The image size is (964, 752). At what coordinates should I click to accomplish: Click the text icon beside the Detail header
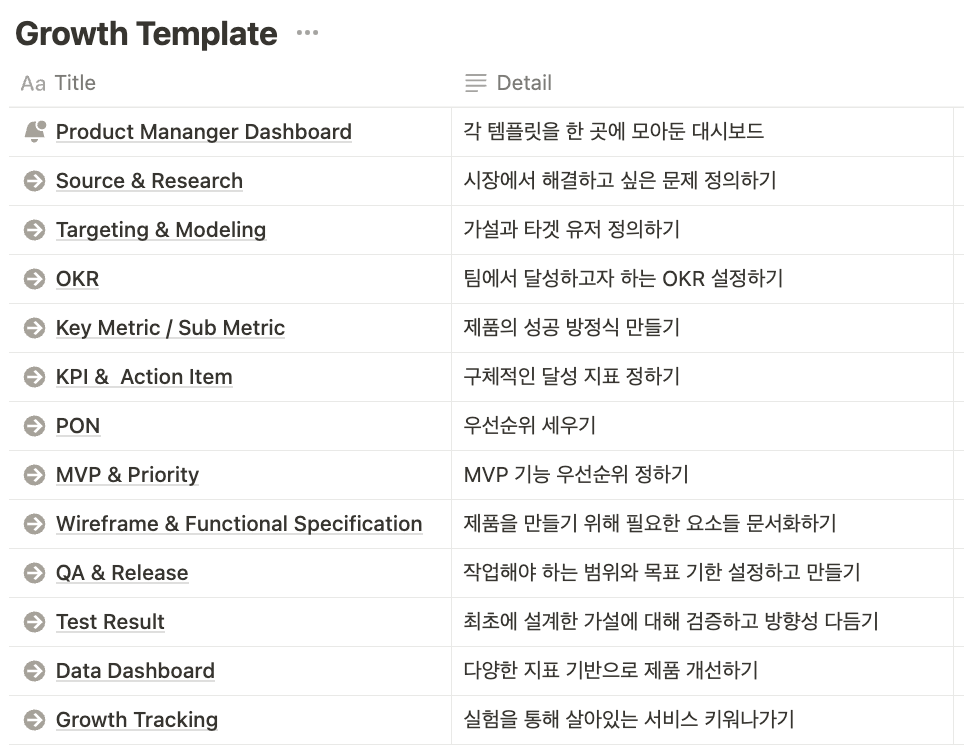click(x=475, y=83)
